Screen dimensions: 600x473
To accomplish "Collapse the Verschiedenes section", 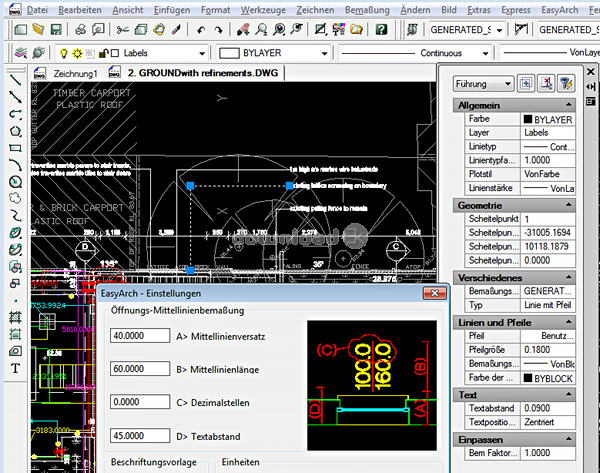I will point(569,277).
